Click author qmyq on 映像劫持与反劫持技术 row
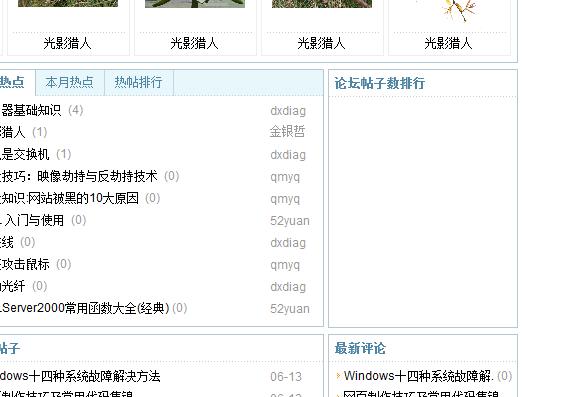This screenshot has width=564, height=397. (x=285, y=177)
